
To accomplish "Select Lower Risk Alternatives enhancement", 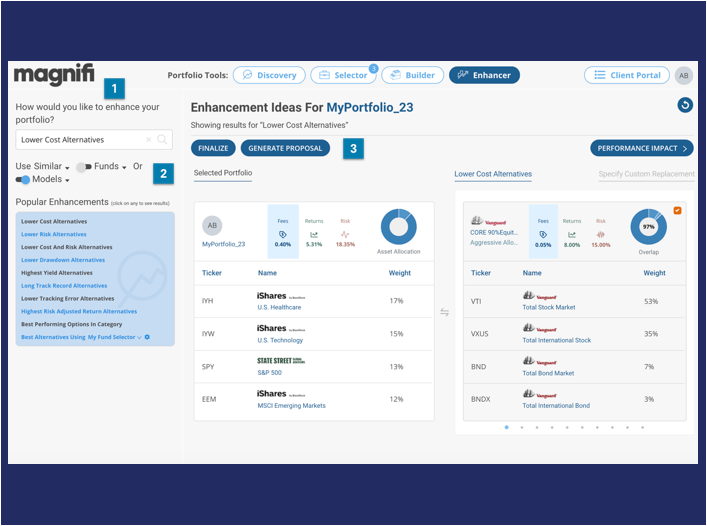I will tap(54, 234).
